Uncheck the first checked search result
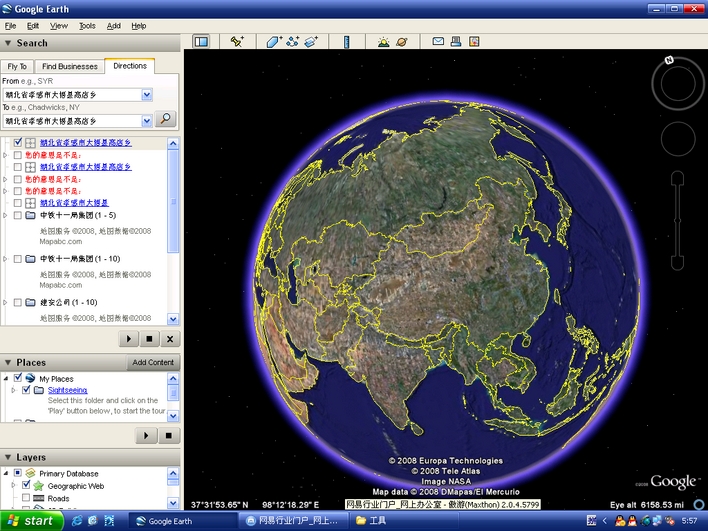Viewport: 708px width, 531px height. (18, 142)
